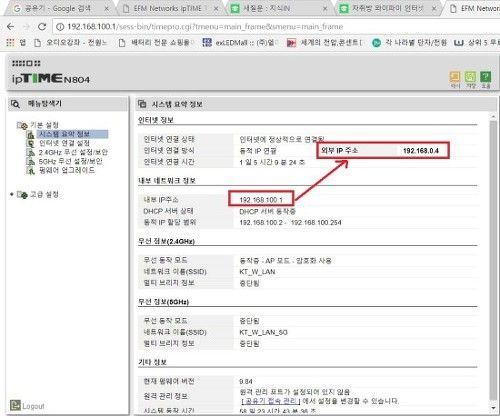The width and height of the screenshot is (500, 416).
Task: Click the 메뉴탐색기 magnifier icon
Action: (x=15, y=104)
